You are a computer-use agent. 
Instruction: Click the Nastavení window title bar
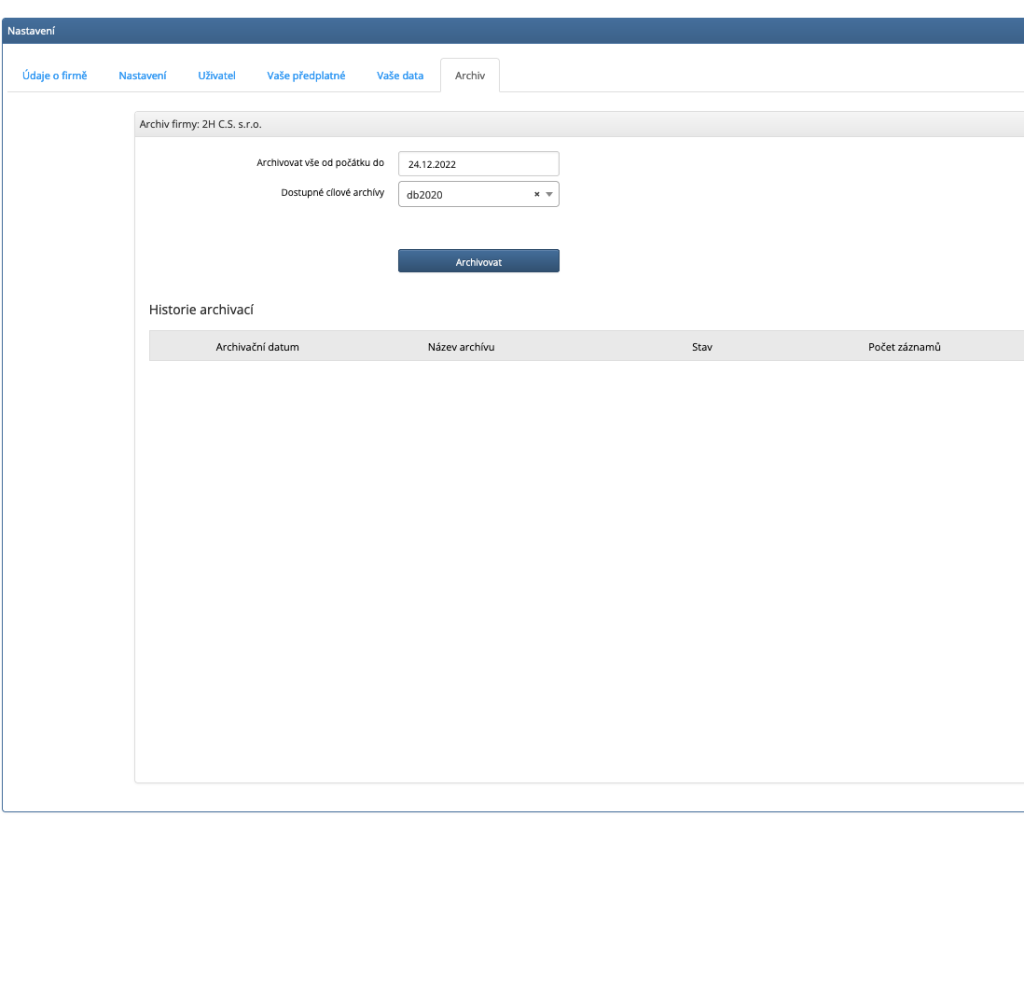[500, 31]
